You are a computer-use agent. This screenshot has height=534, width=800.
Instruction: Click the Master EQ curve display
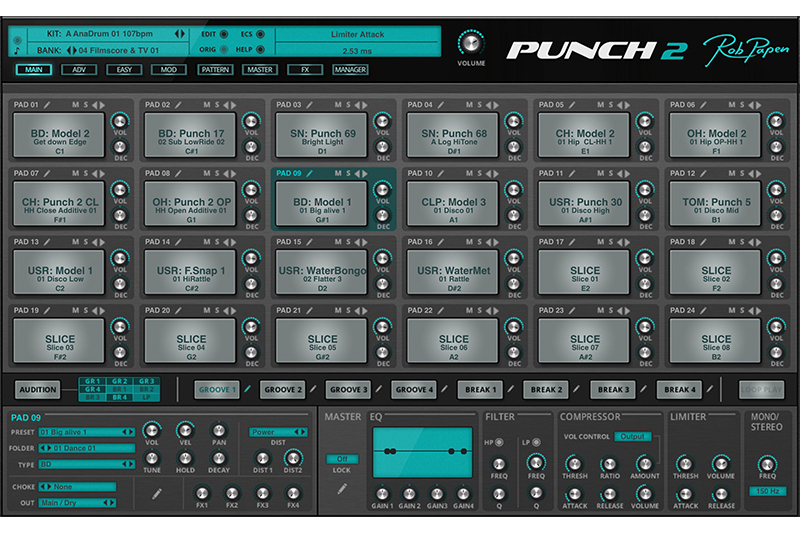point(422,452)
